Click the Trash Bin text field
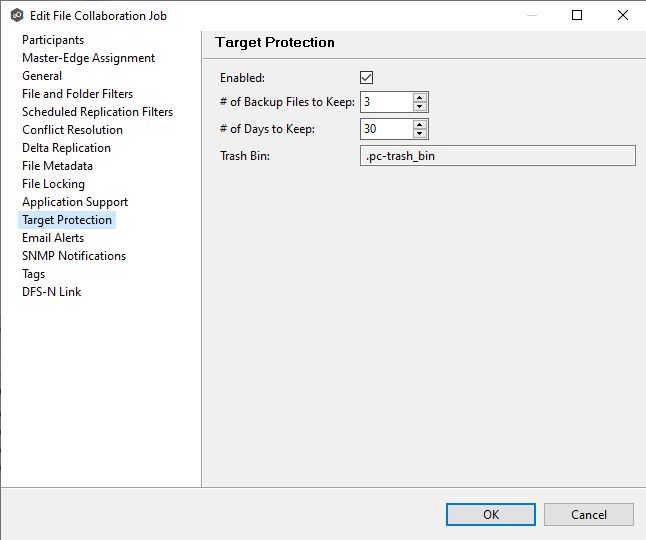The width and height of the screenshot is (646, 540). 497,156
